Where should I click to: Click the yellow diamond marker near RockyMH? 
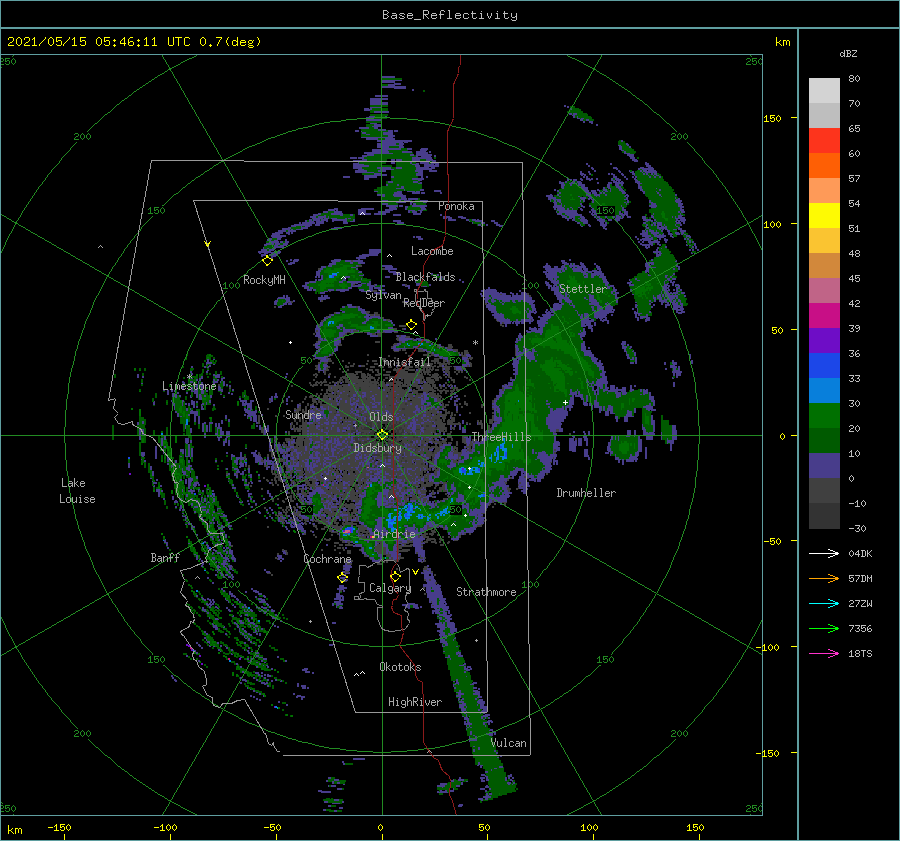tap(267, 261)
